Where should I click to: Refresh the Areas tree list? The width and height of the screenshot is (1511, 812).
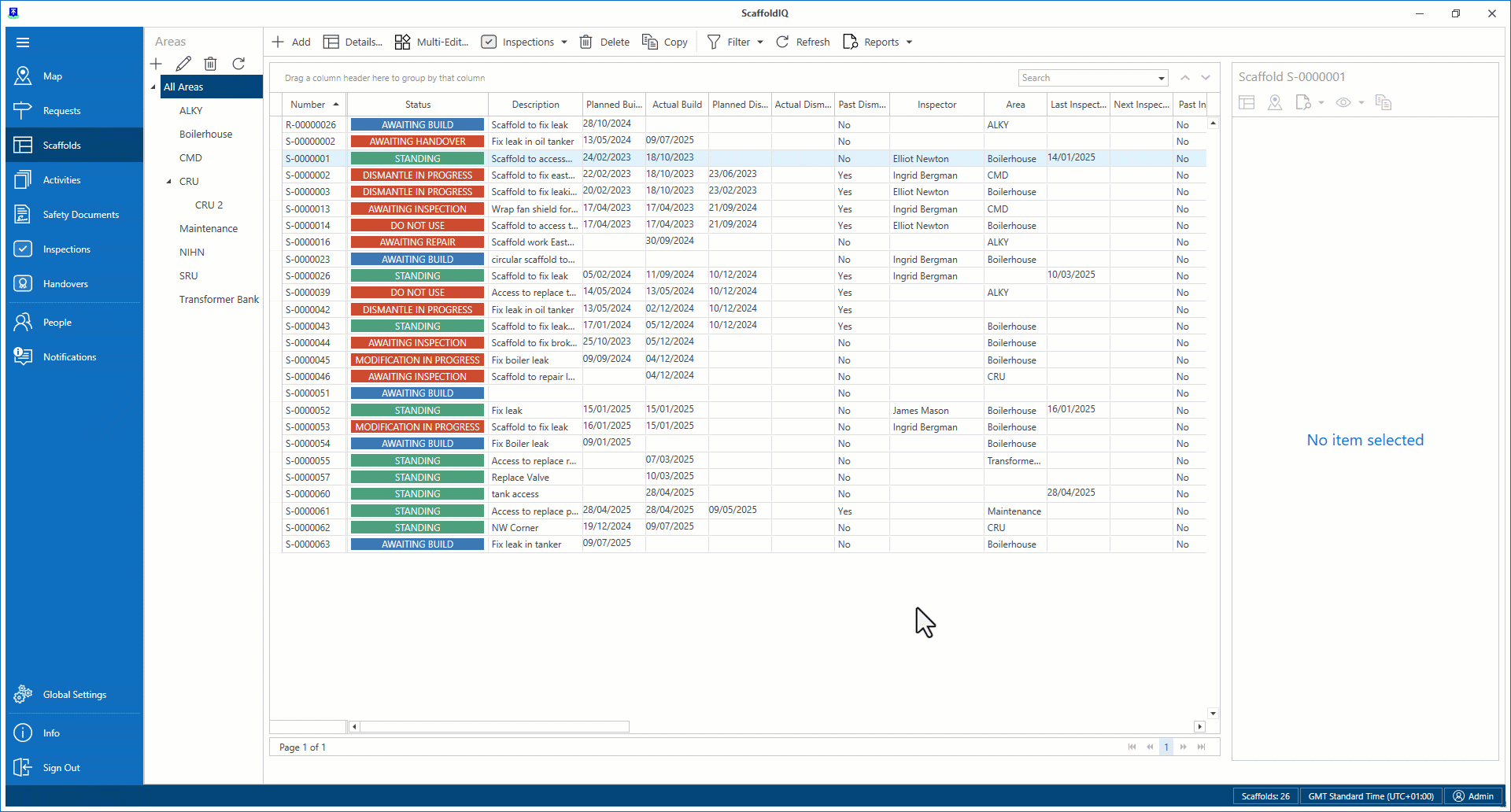[x=238, y=64]
